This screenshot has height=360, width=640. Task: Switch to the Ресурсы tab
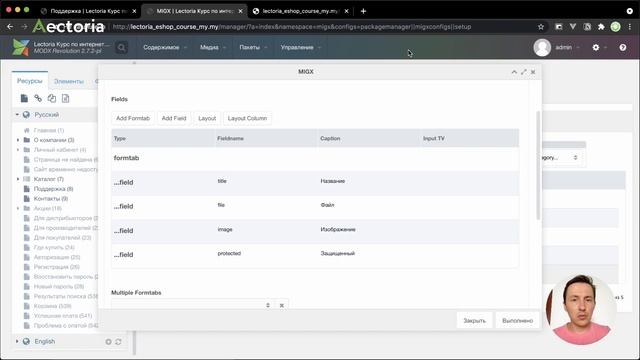29,81
